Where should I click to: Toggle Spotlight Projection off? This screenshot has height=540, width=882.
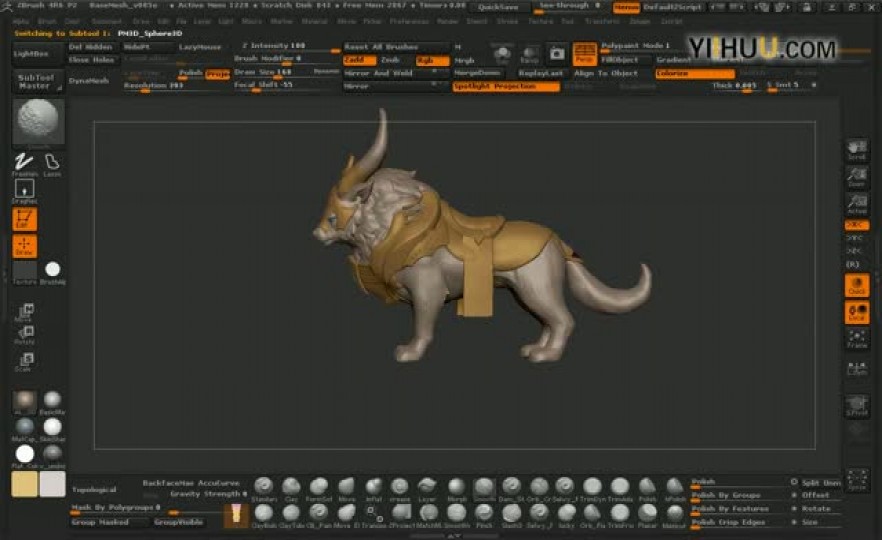pyautogui.click(x=506, y=87)
